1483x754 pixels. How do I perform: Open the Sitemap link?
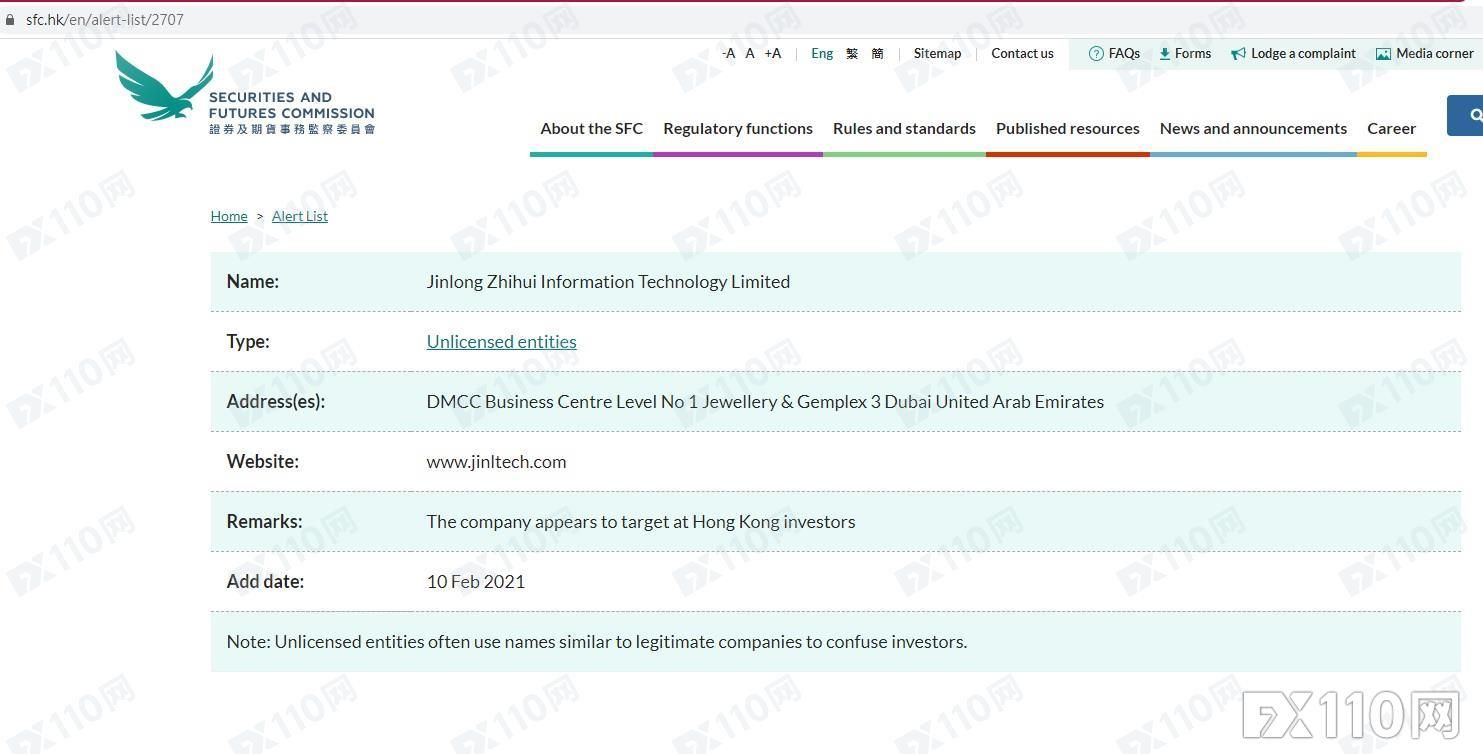coord(937,54)
